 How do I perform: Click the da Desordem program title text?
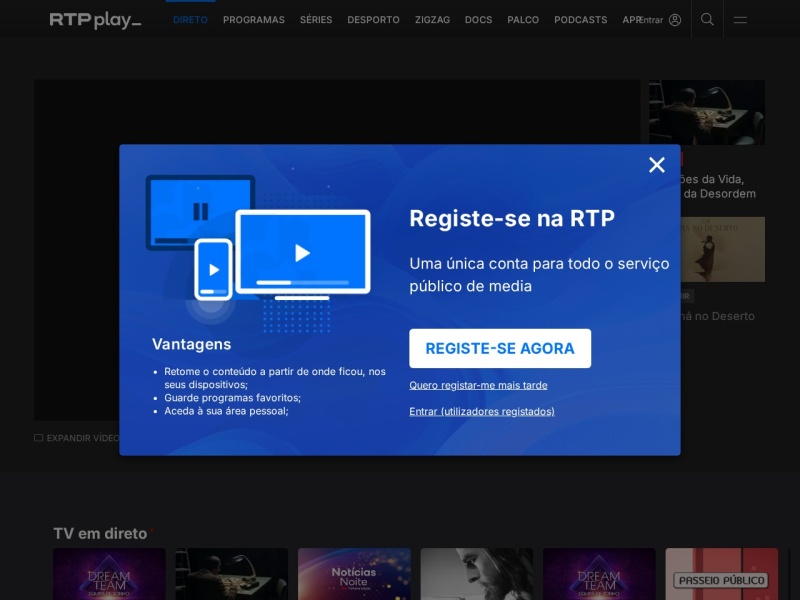[x=719, y=194]
